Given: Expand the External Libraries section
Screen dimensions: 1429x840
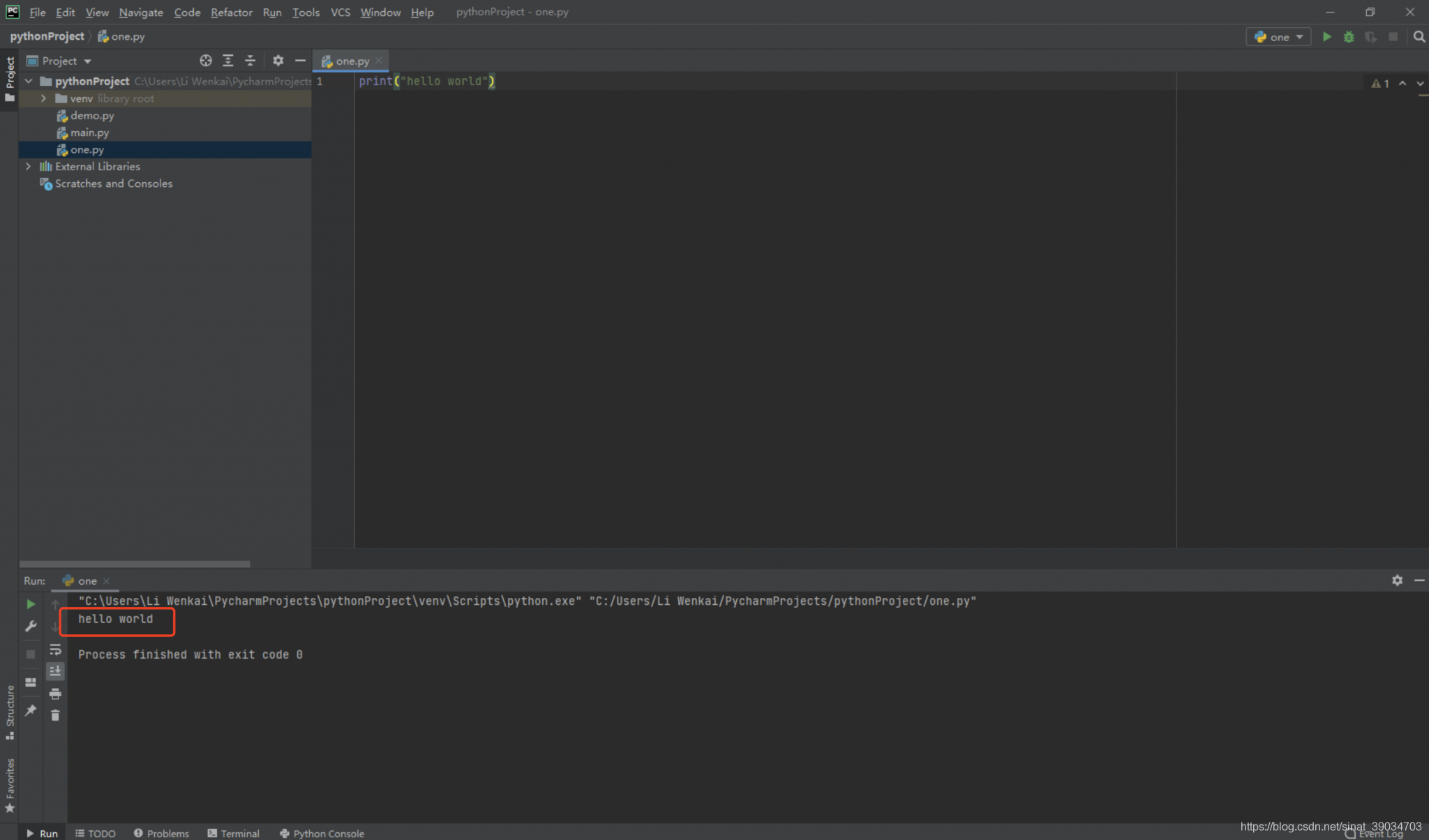Looking at the screenshot, I should point(28,166).
